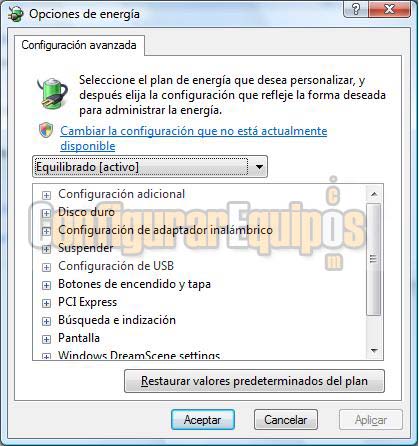Open the Equilibrado [activo] plan dropdown
The image size is (419, 446).
pos(150,166)
